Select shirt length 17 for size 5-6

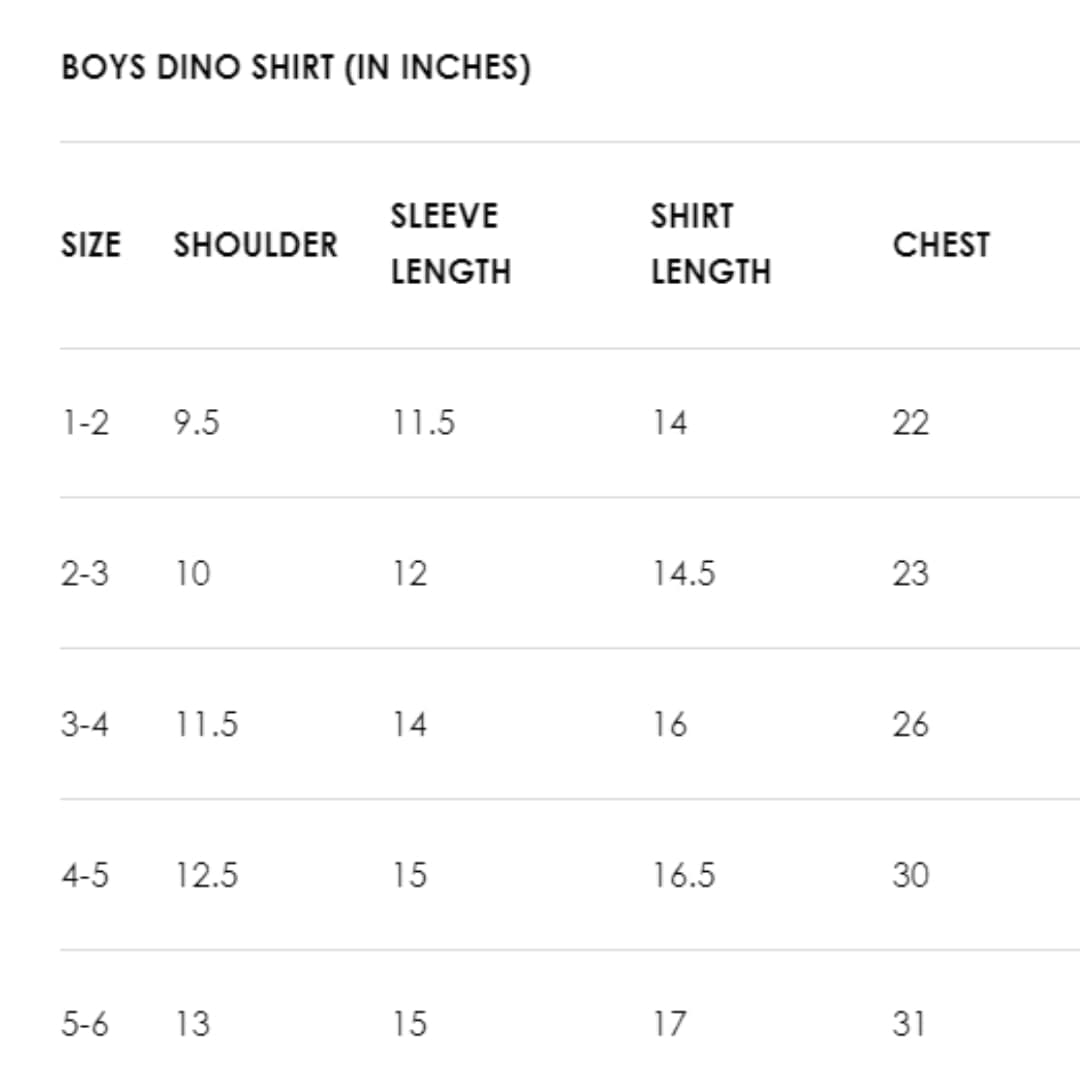(x=669, y=1025)
